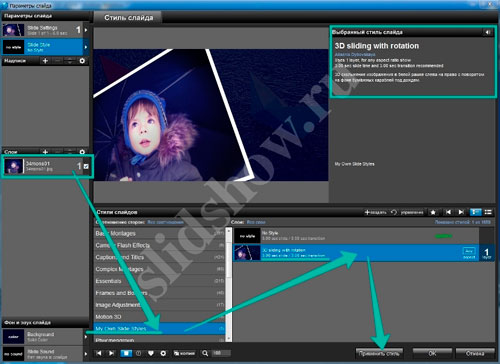This screenshot has width=500, height=364.
Task: Toggle detailed view in styles list header
Action: tap(475, 212)
